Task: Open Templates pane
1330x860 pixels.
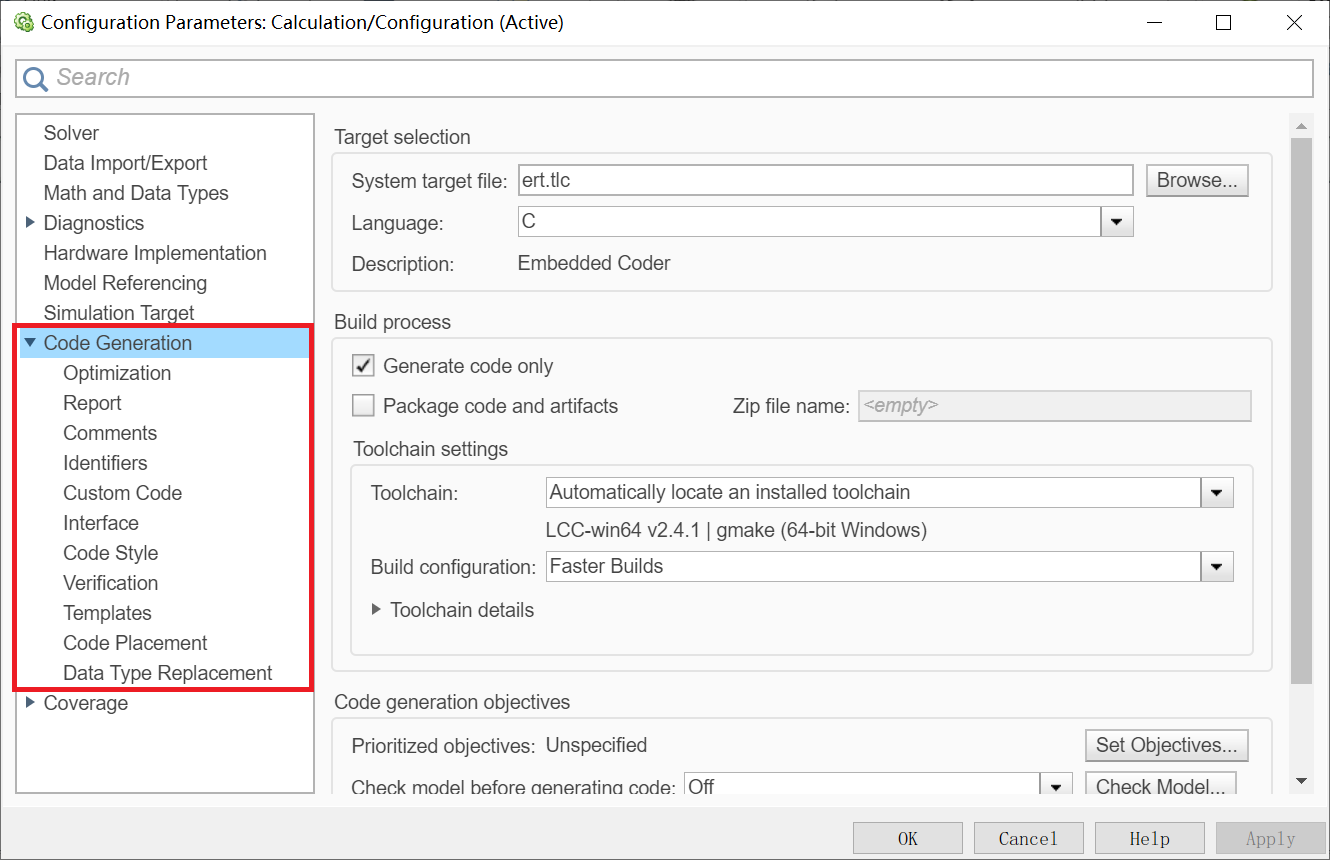Action: click(107, 613)
